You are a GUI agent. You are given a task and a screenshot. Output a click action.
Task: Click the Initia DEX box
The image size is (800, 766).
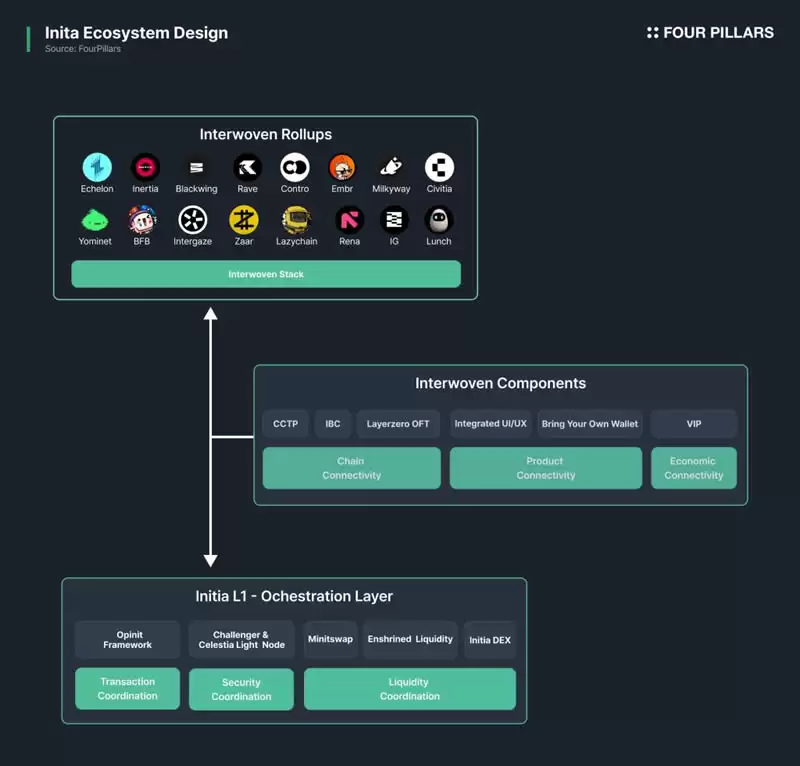pyautogui.click(x=490, y=639)
